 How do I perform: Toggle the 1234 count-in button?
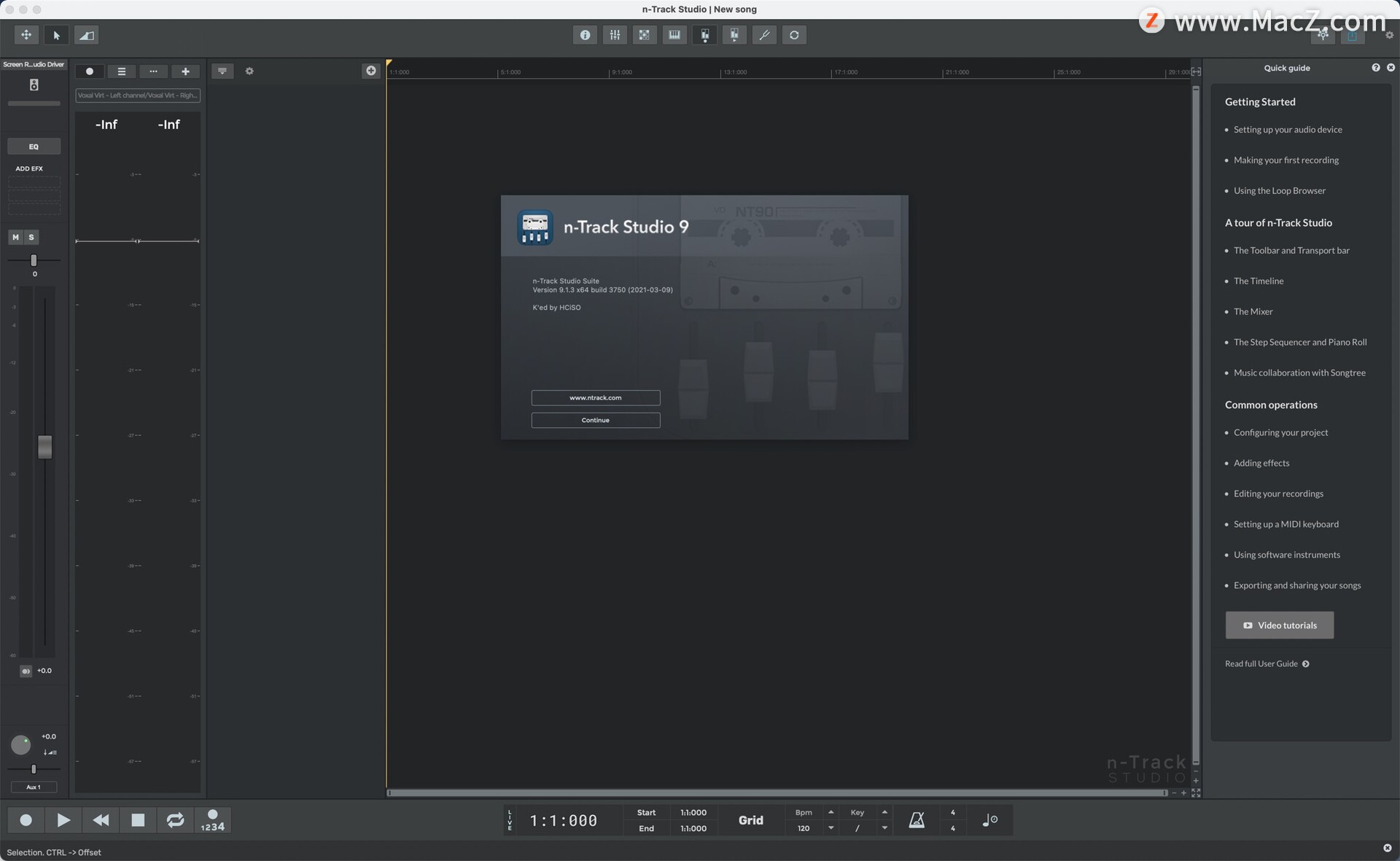(x=213, y=820)
